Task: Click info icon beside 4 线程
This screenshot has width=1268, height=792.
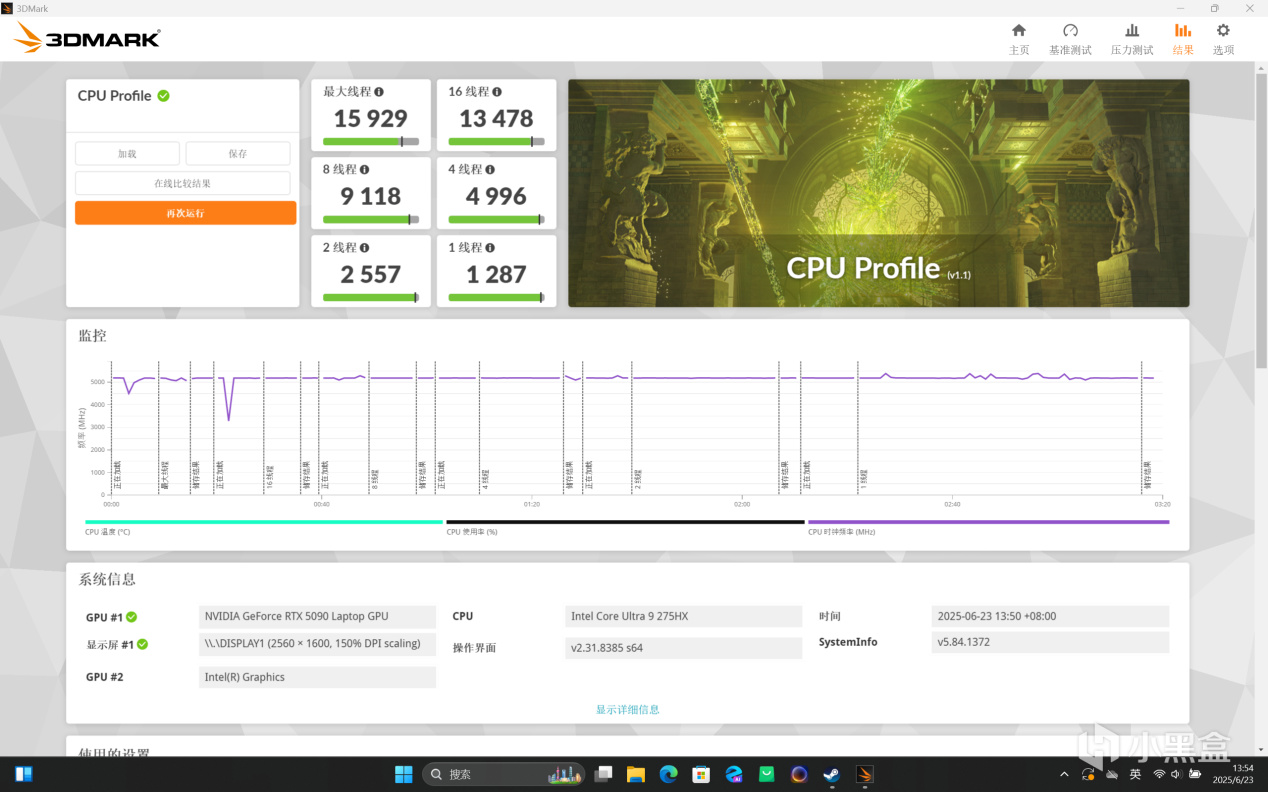Action: 490,170
